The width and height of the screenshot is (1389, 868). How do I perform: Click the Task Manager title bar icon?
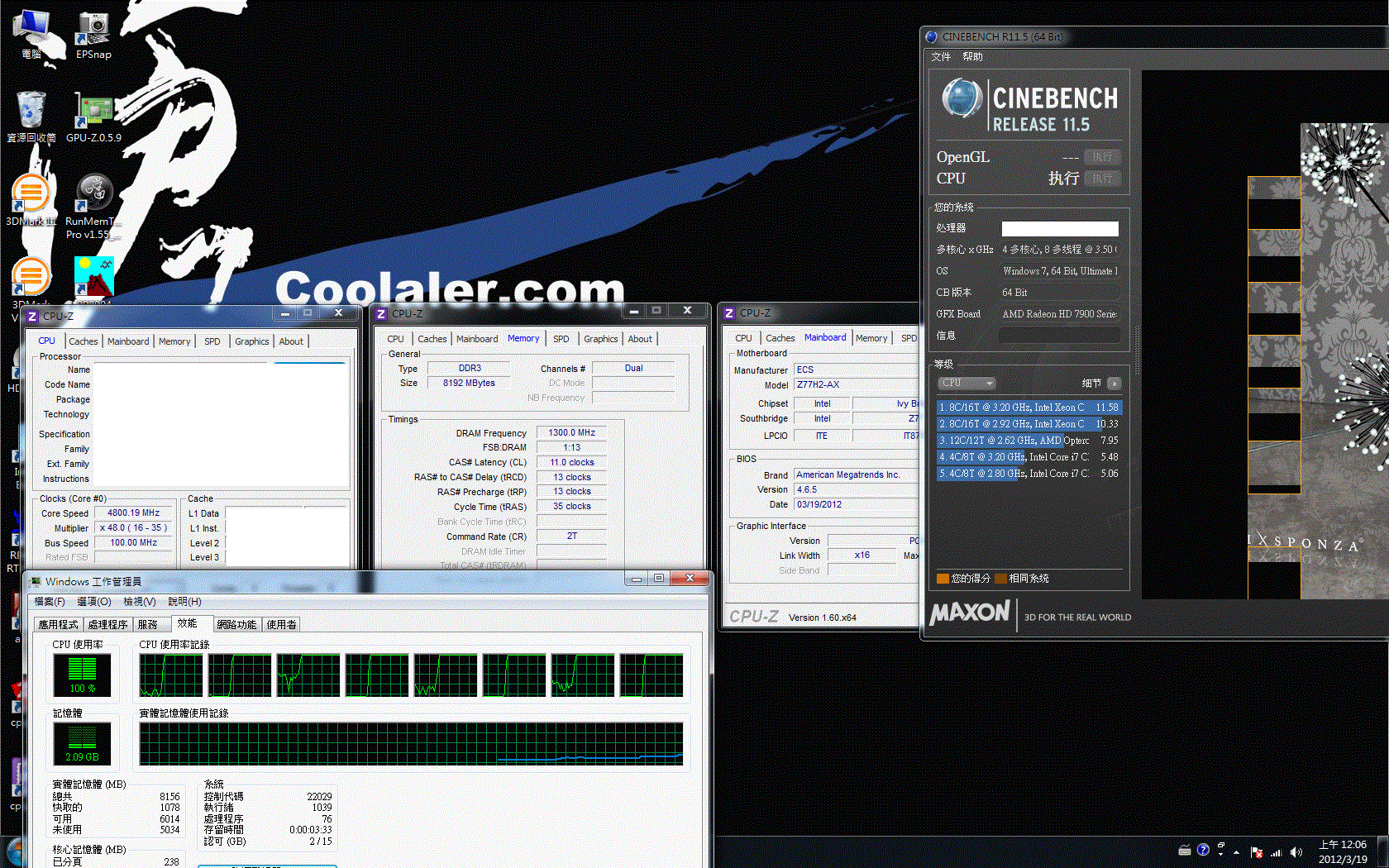pyautogui.click(x=35, y=581)
